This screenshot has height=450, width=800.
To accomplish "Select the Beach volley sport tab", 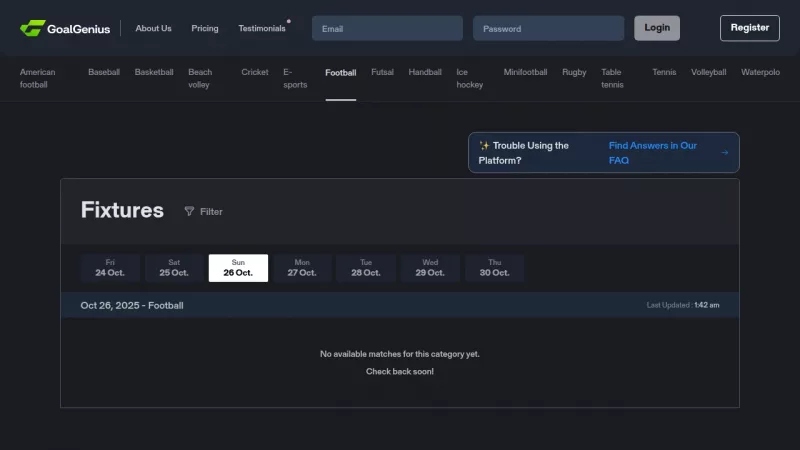I will point(200,79).
